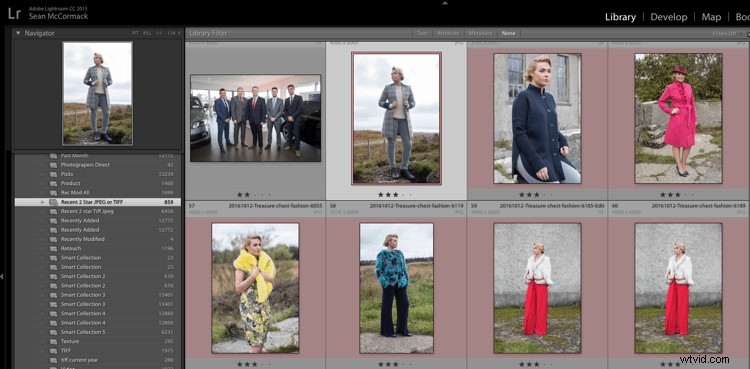The height and width of the screenshot is (369, 750).
Task: Select the None filter option
Action: (x=508, y=34)
